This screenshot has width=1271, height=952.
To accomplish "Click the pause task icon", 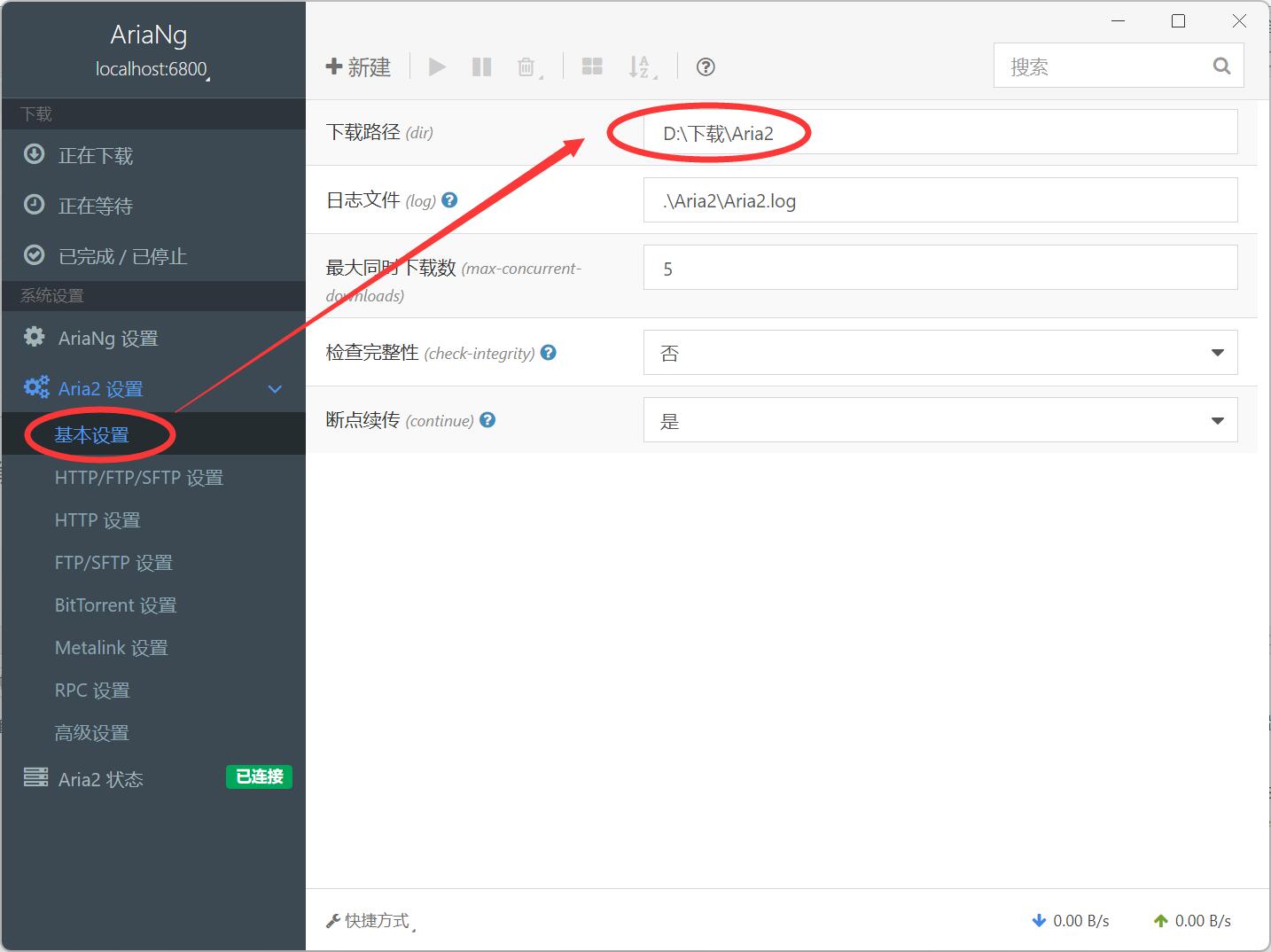I will (481, 67).
